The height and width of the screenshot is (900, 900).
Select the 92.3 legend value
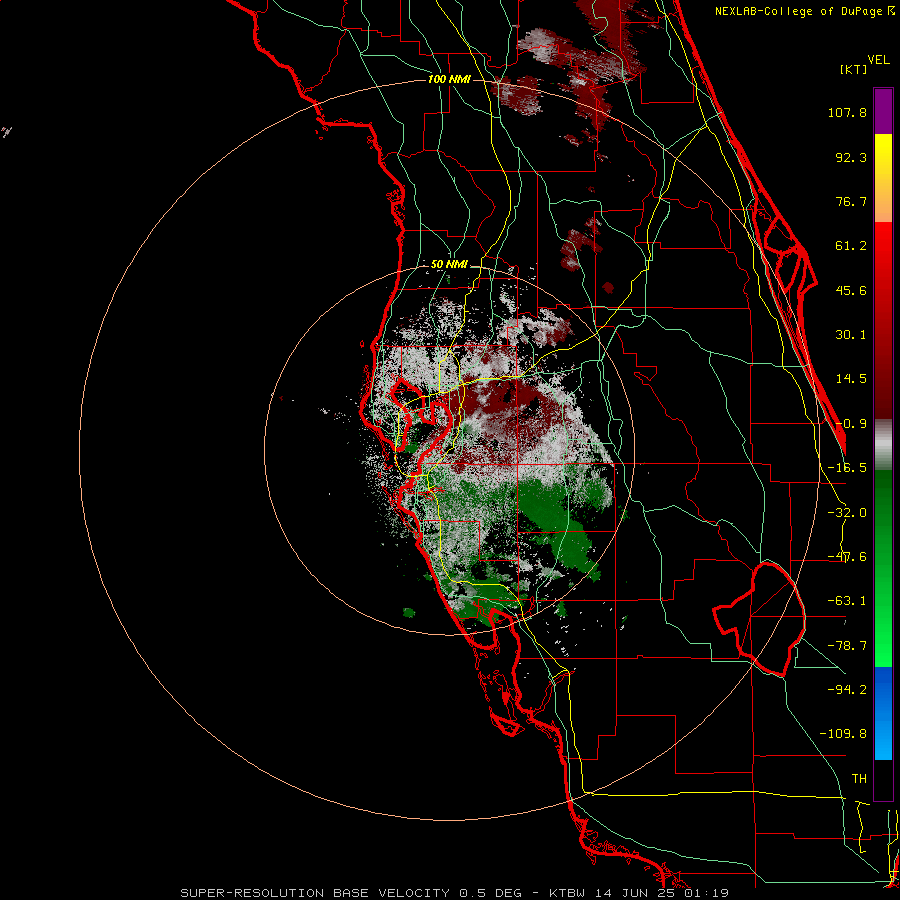pos(851,157)
